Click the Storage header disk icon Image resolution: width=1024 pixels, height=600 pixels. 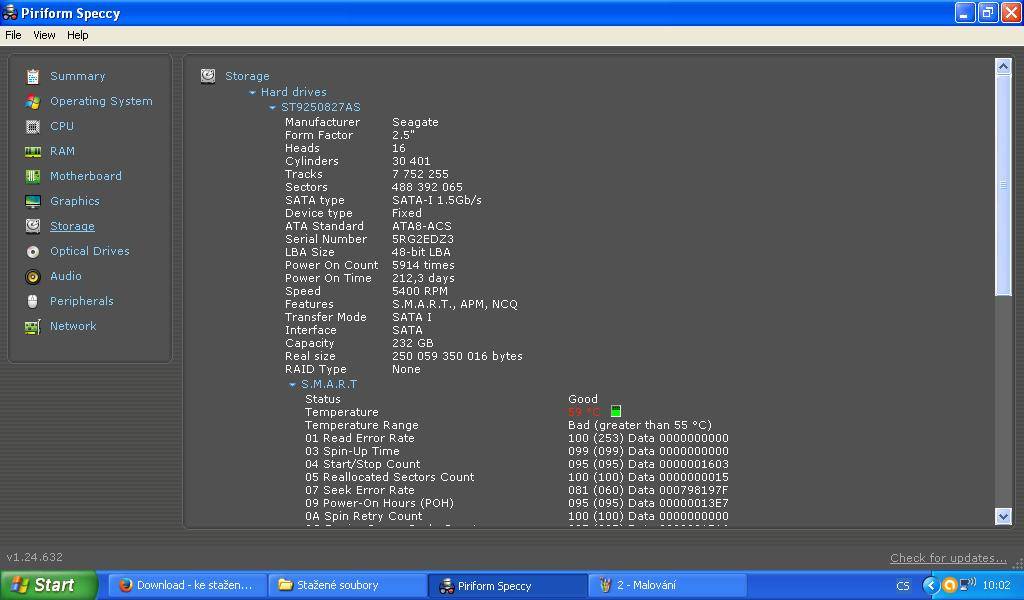pos(208,76)
